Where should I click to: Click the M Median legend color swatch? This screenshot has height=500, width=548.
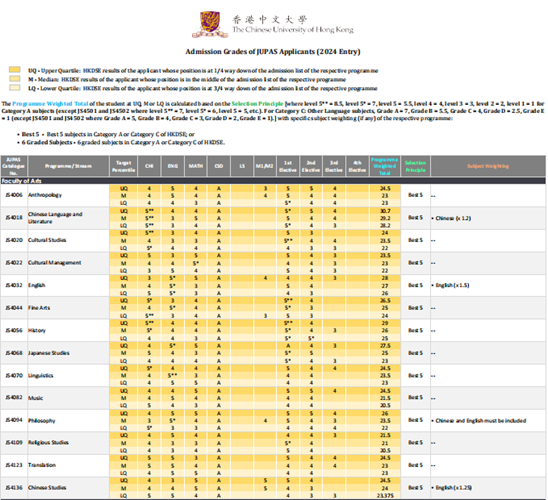[15, 79]
